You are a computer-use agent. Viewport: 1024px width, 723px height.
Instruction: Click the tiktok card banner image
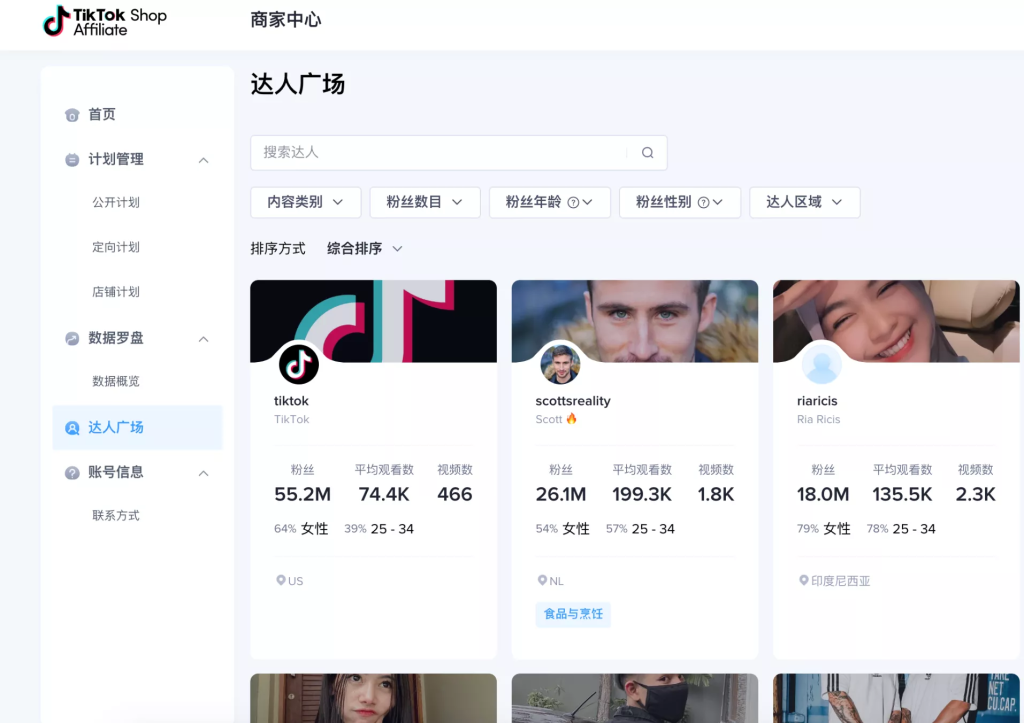(x=374, y=321)
